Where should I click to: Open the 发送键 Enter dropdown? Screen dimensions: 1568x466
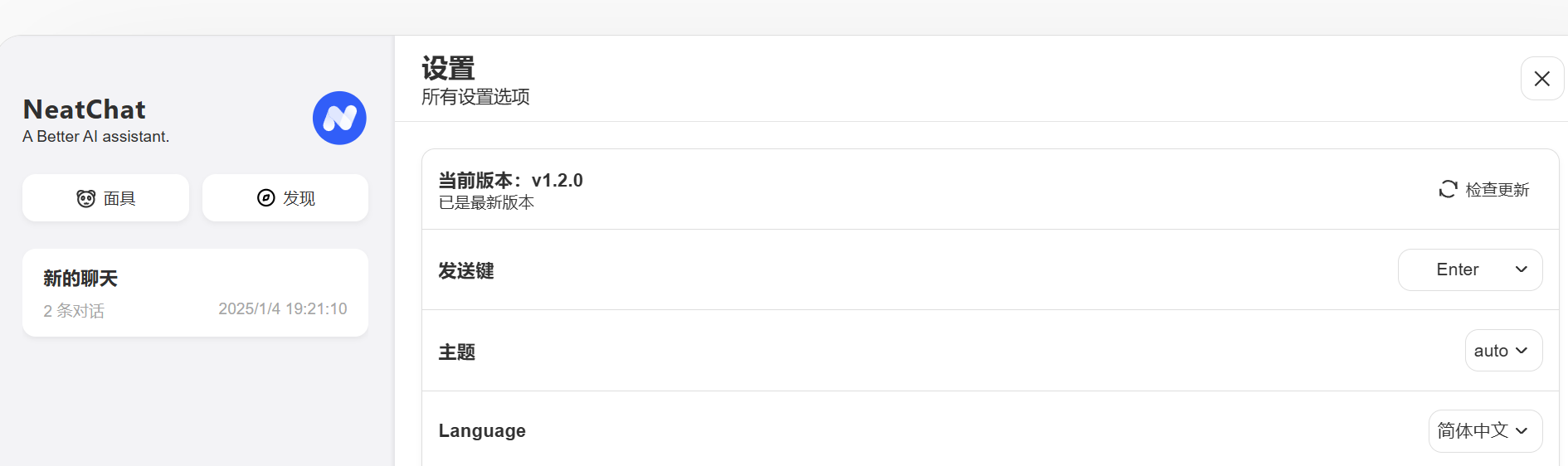tap(1470, 269)
